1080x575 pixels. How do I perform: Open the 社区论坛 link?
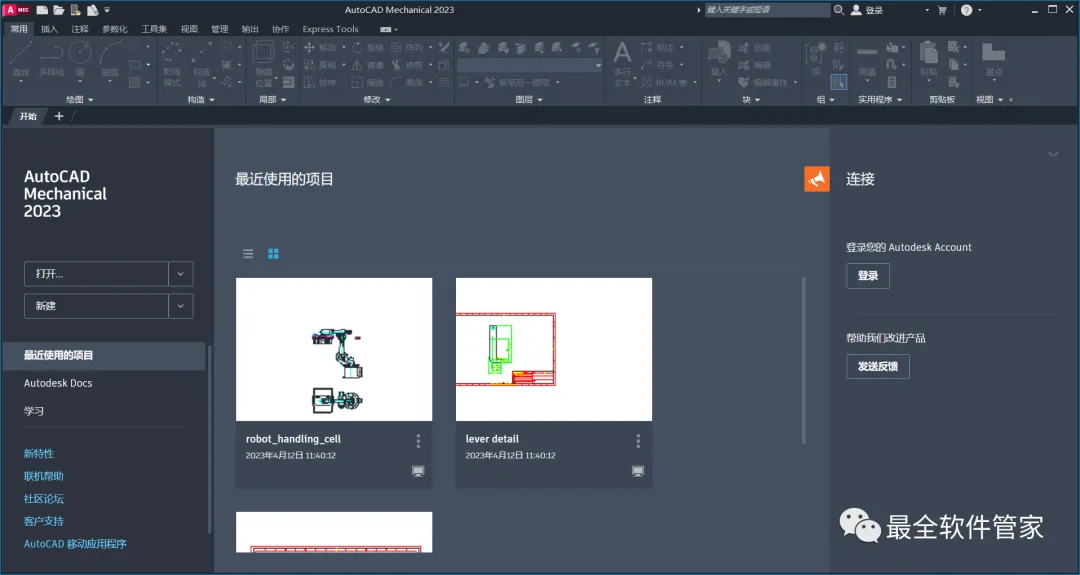[43, 499]
